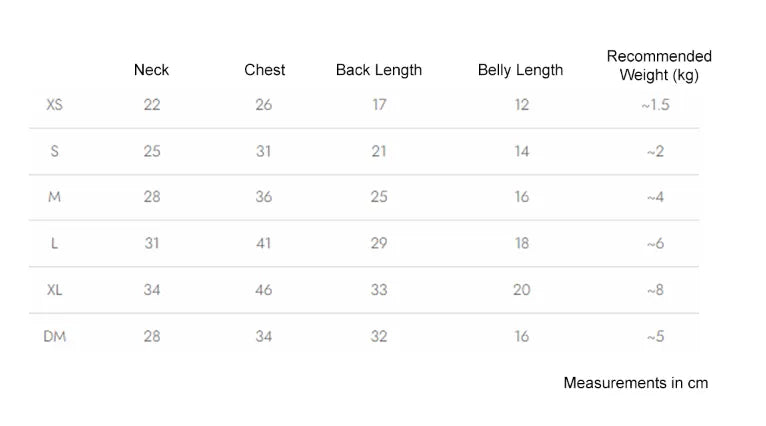This screenshot has width=766, height=426.
Task: Click the M chest value 36
Action: [x=263, y=197]
